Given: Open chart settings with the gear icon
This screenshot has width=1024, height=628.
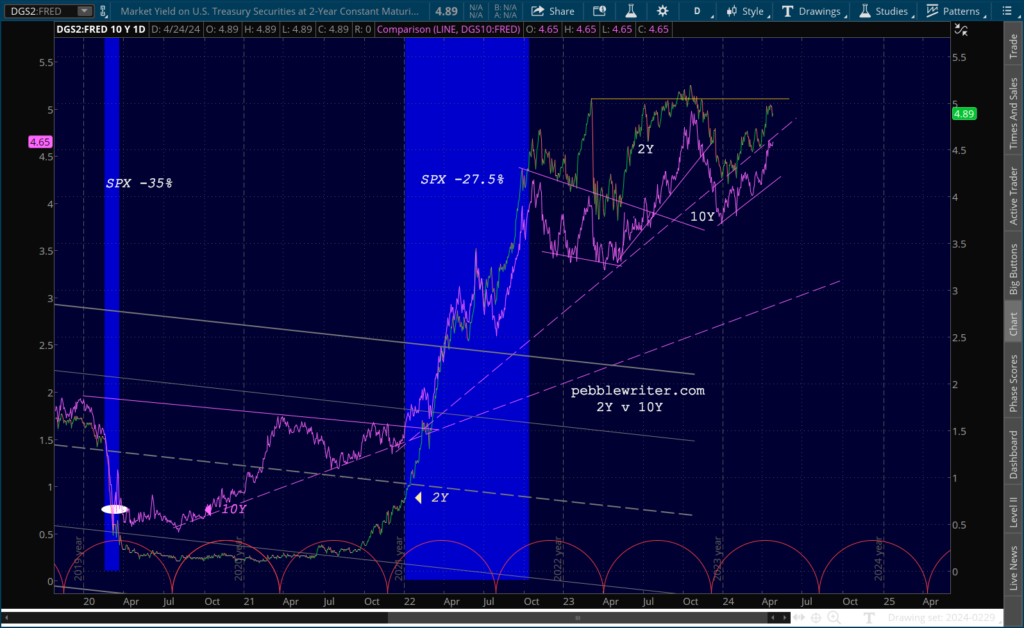Looking at the screenshot, I should (x=662, y=11).
